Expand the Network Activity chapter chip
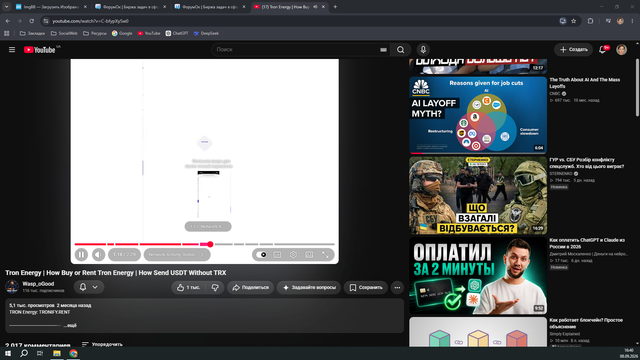This screenshot has width=640, height=360. 177,255
